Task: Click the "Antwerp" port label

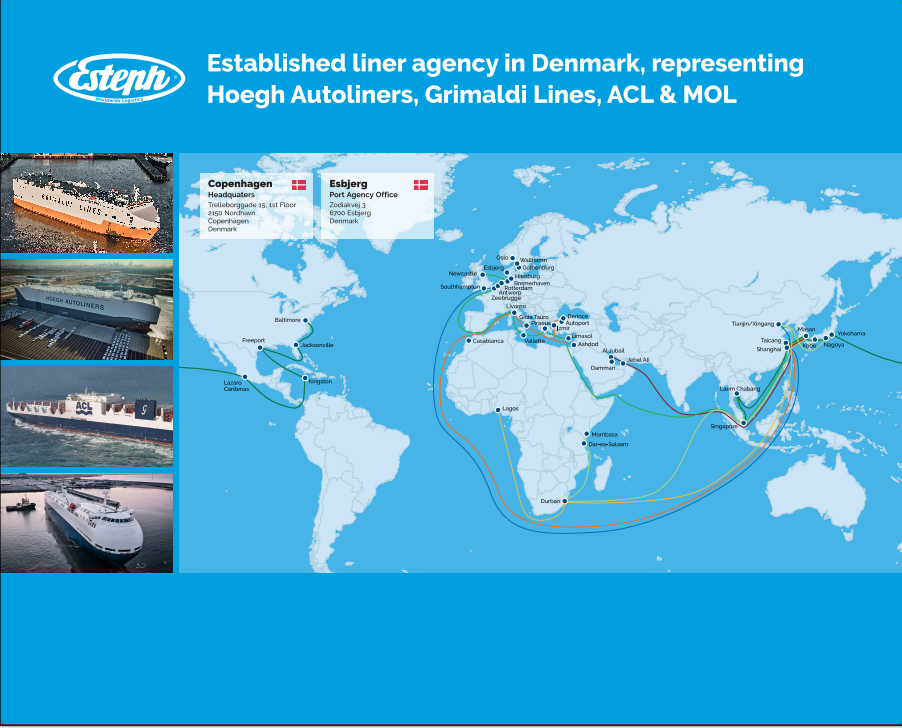Action: tap(510, 293)
